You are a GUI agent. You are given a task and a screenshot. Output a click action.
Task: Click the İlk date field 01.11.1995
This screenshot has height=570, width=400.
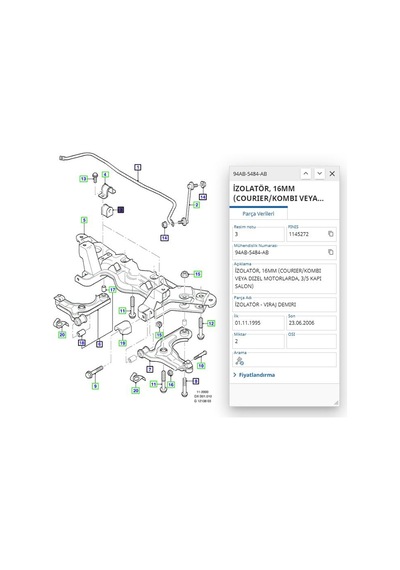pyautogui.click(x=259, y=323)
